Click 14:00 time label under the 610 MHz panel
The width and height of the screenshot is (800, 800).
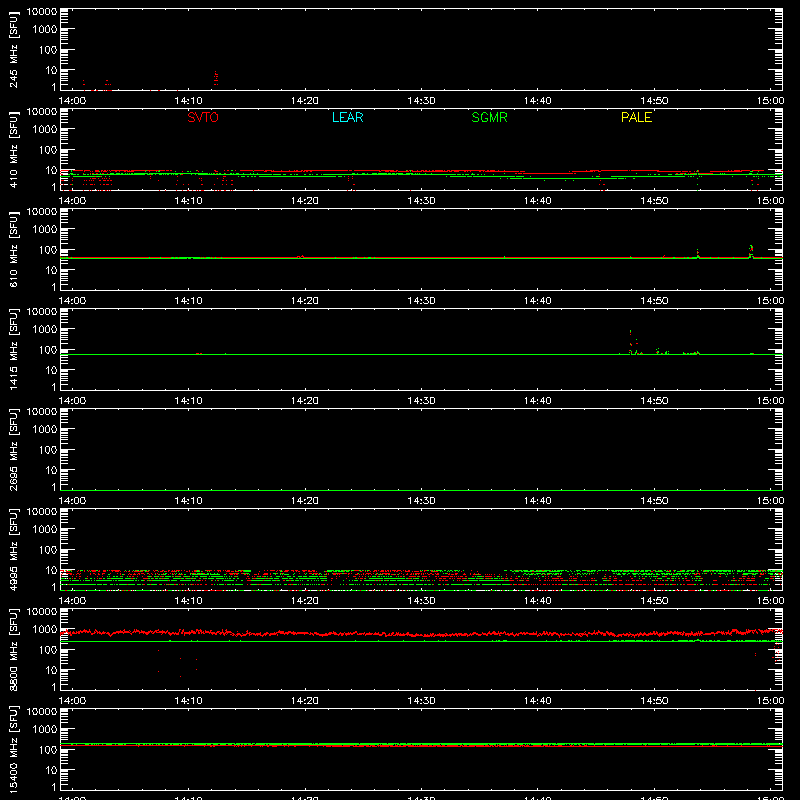[72, 301]
